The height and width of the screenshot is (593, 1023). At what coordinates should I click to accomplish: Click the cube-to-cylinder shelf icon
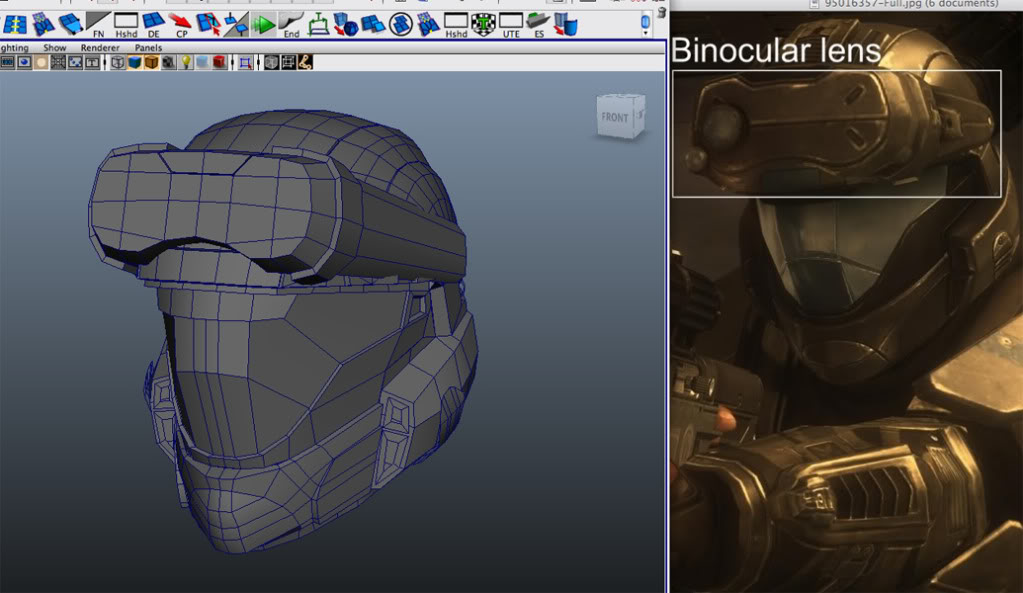coord(566,25)
